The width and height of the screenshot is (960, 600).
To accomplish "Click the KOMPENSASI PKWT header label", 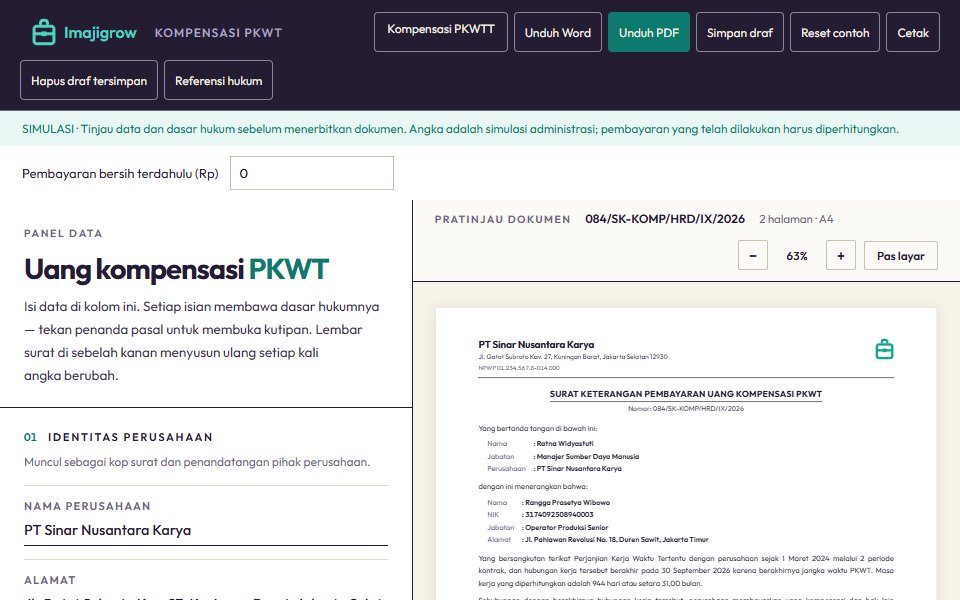I will click(x=218, y=33).
